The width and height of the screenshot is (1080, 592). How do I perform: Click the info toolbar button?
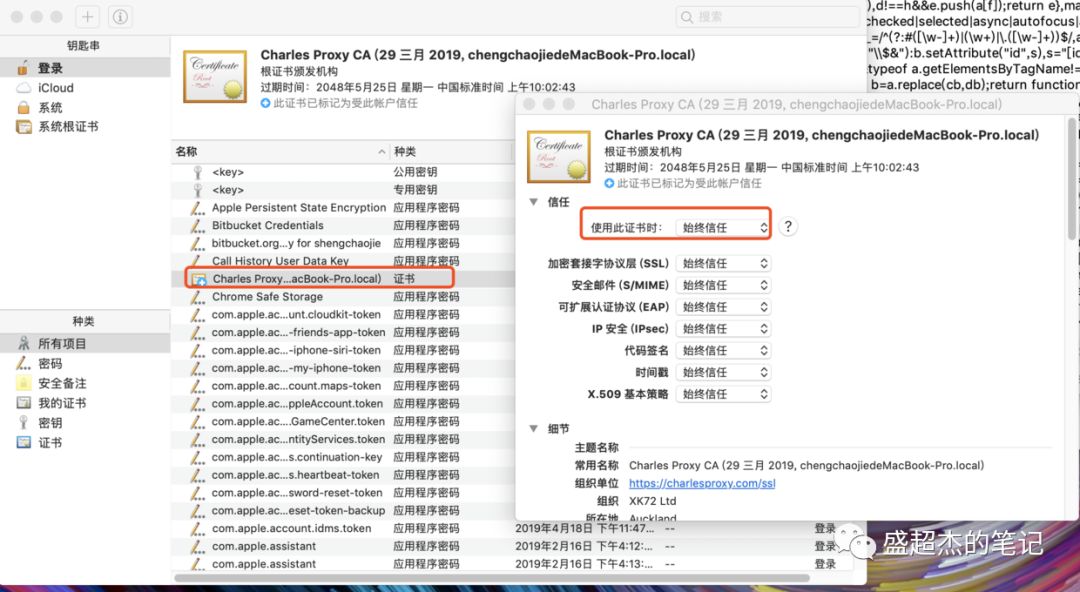pos(120,17)
